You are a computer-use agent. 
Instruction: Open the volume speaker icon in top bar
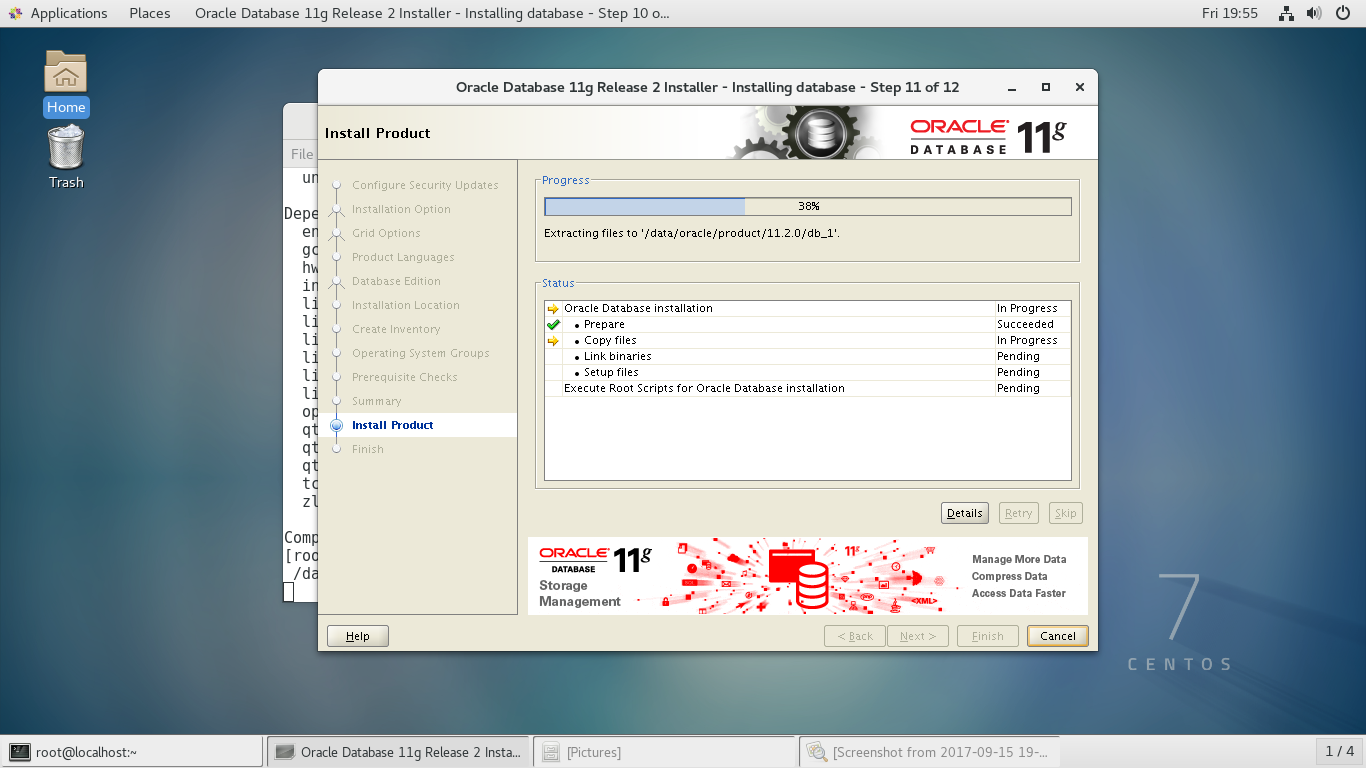[1314, 13]
